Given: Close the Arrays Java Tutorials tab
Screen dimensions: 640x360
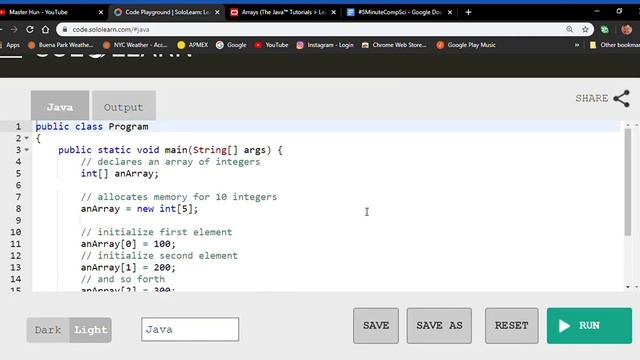Looking at the screenshot, I should (333, 12).
